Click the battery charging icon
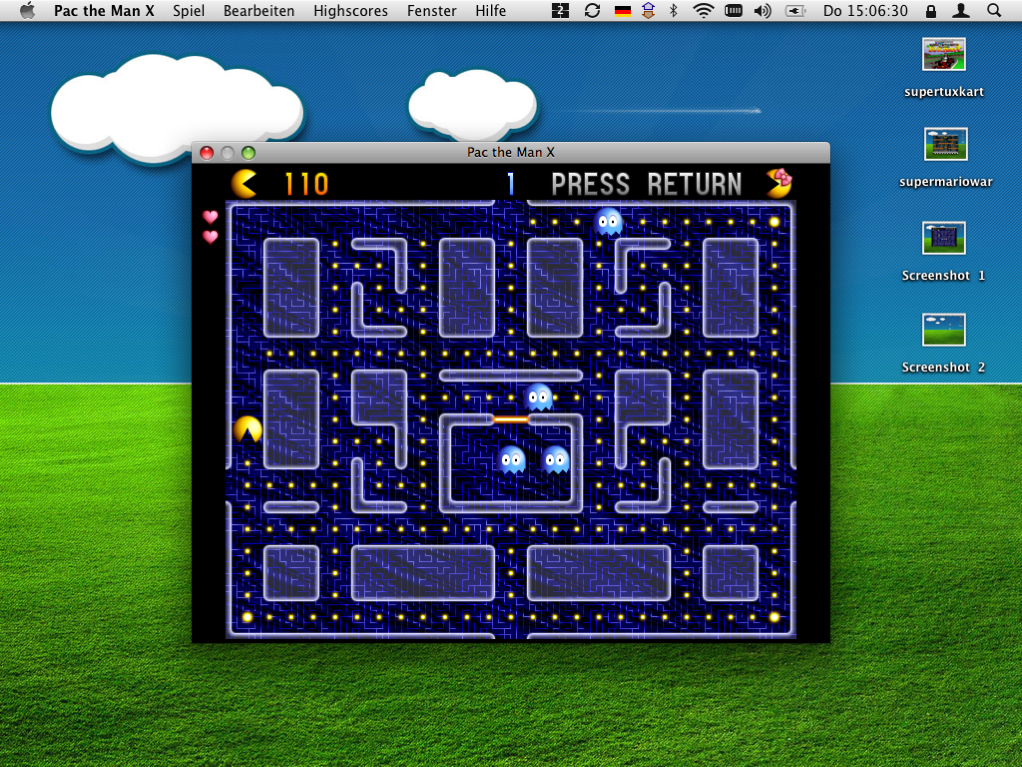This screenshot has height=767, width=1022. 795,10
